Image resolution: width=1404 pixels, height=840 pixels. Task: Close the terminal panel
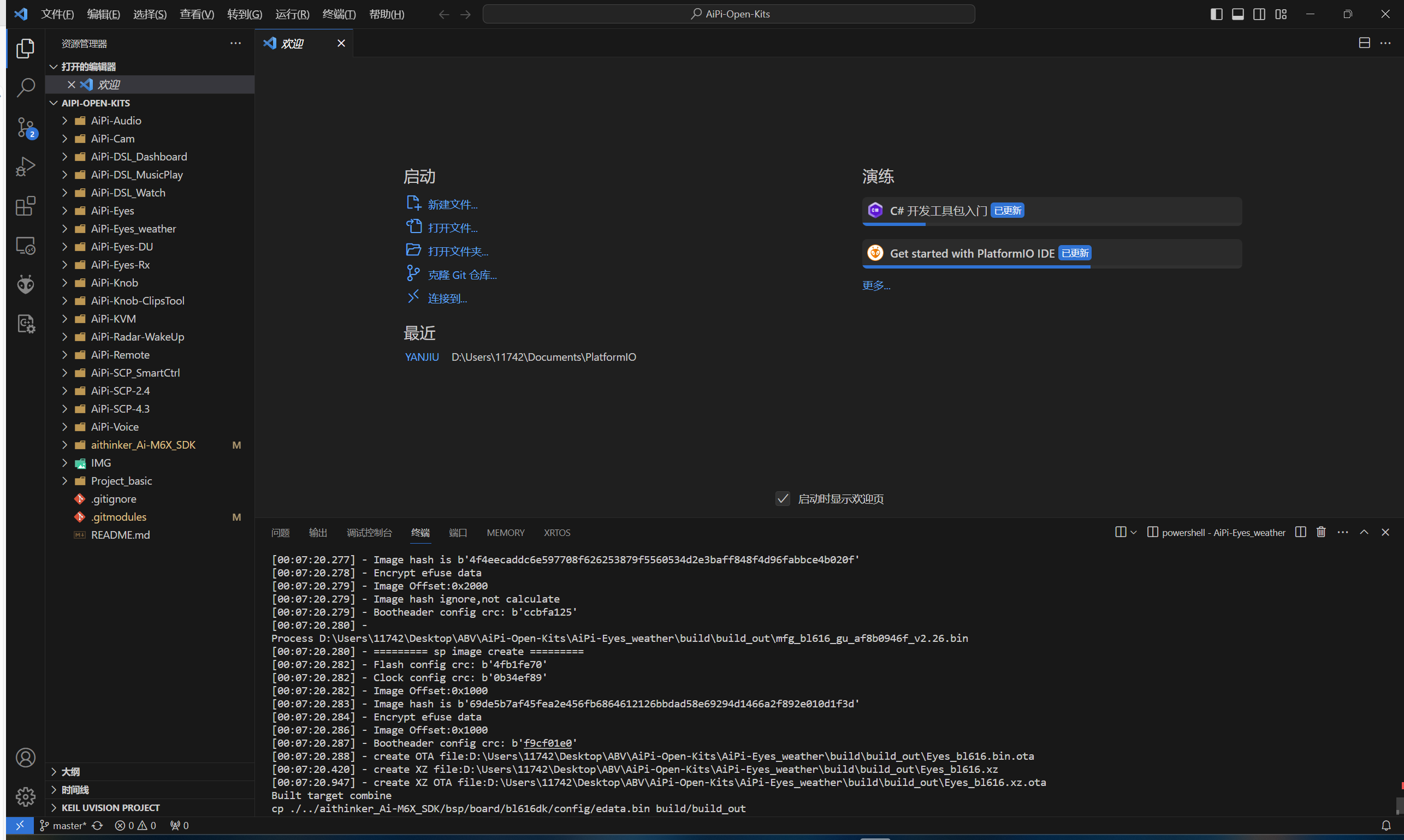coord(1385,532)
